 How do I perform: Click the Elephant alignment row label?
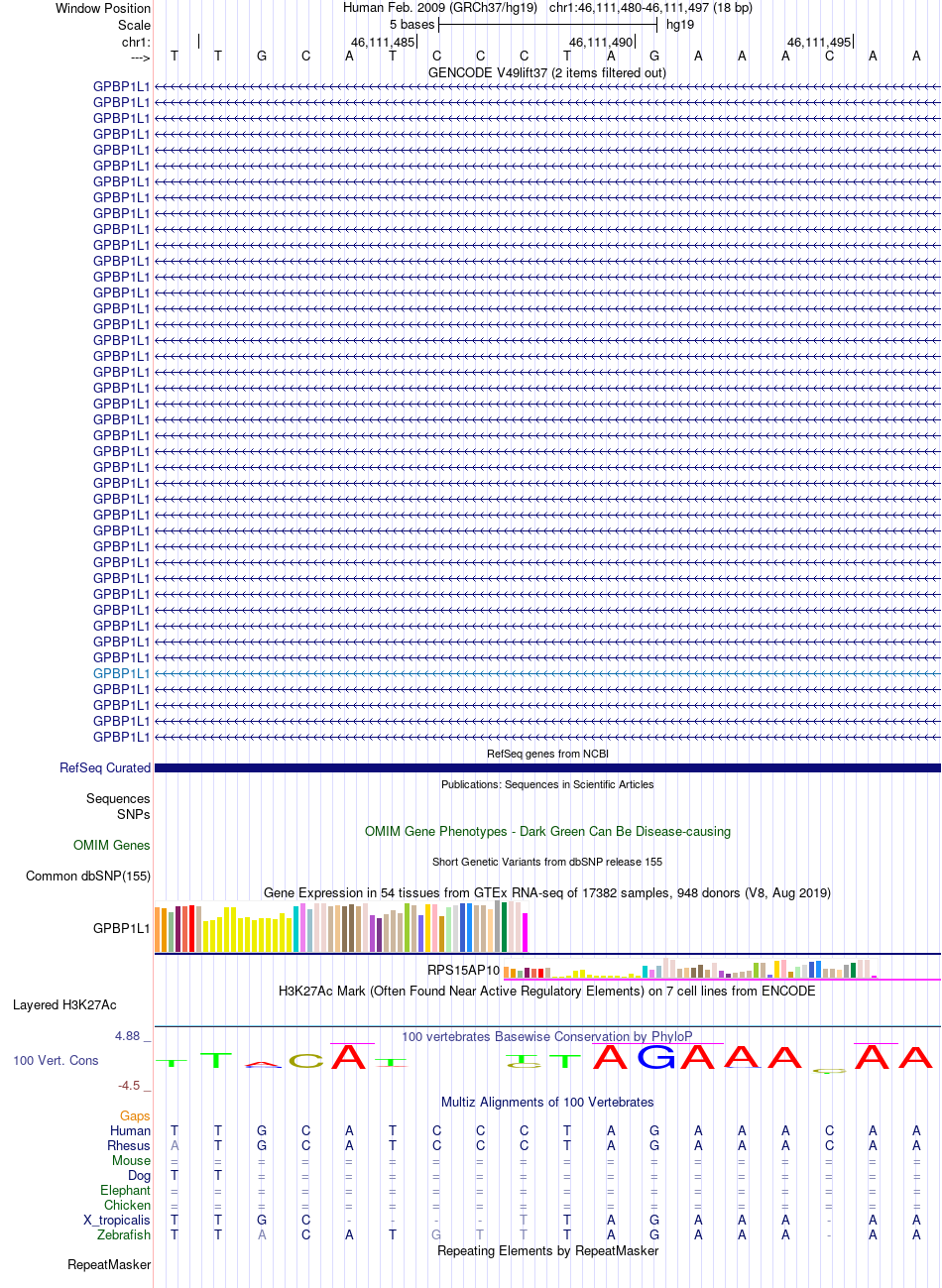(x=126, y=1191)
